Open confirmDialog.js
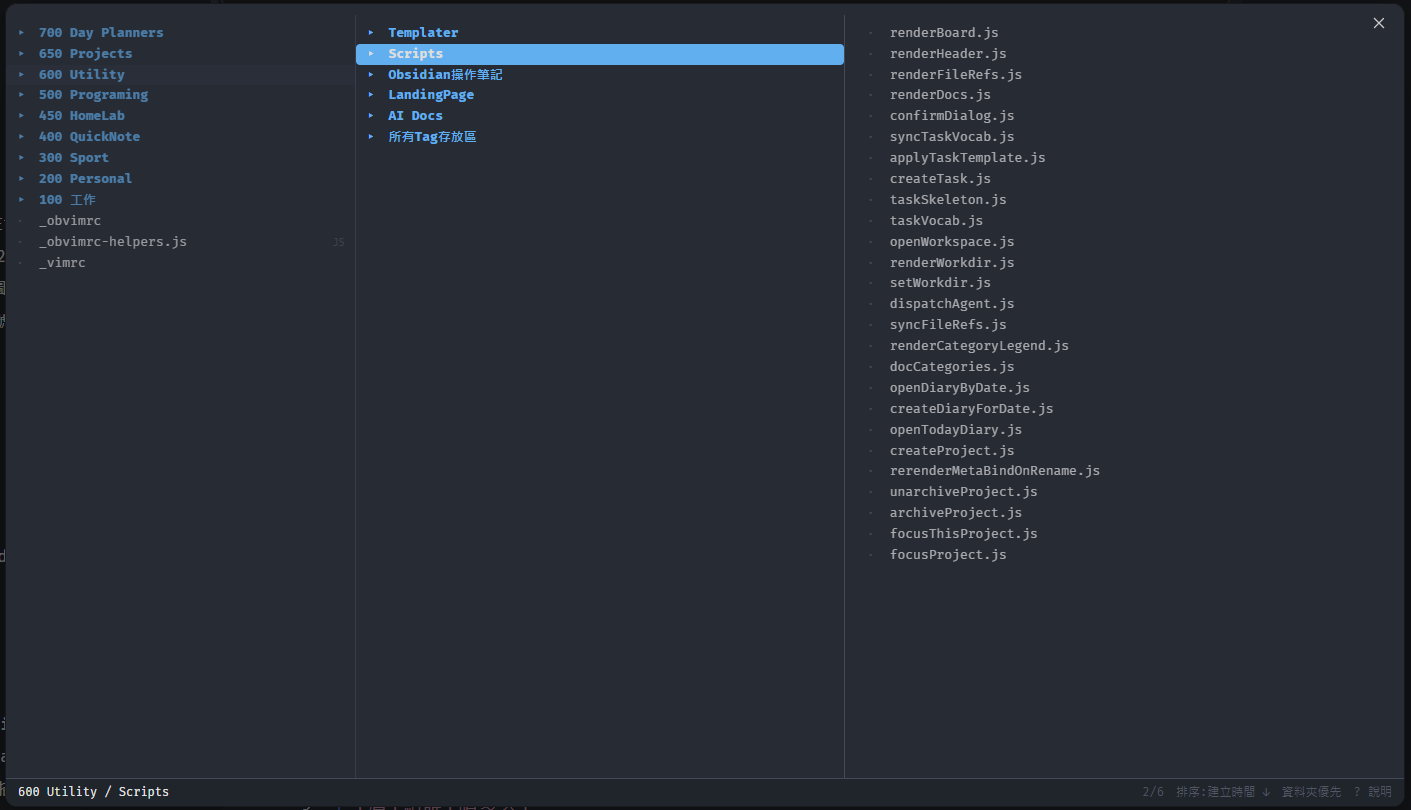 coord(952,116)
